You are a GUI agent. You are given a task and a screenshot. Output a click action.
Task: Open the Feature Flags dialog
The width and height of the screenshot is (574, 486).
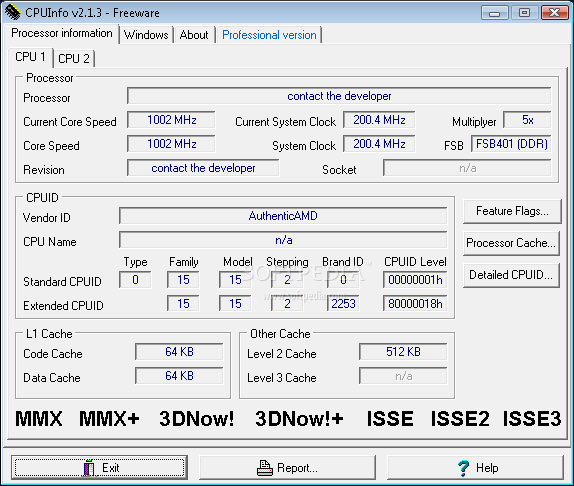(512, 211)
